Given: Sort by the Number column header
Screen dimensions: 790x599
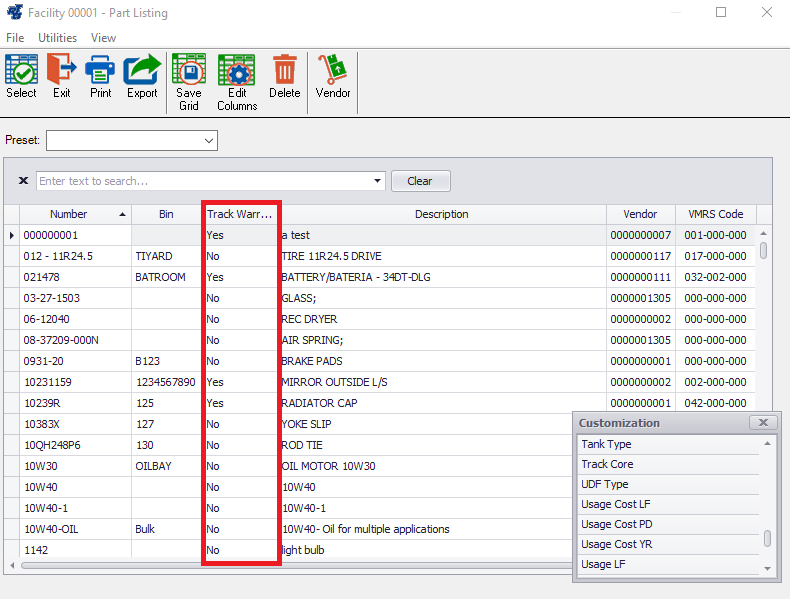Looking at the screenshot, I should [69, 214].
